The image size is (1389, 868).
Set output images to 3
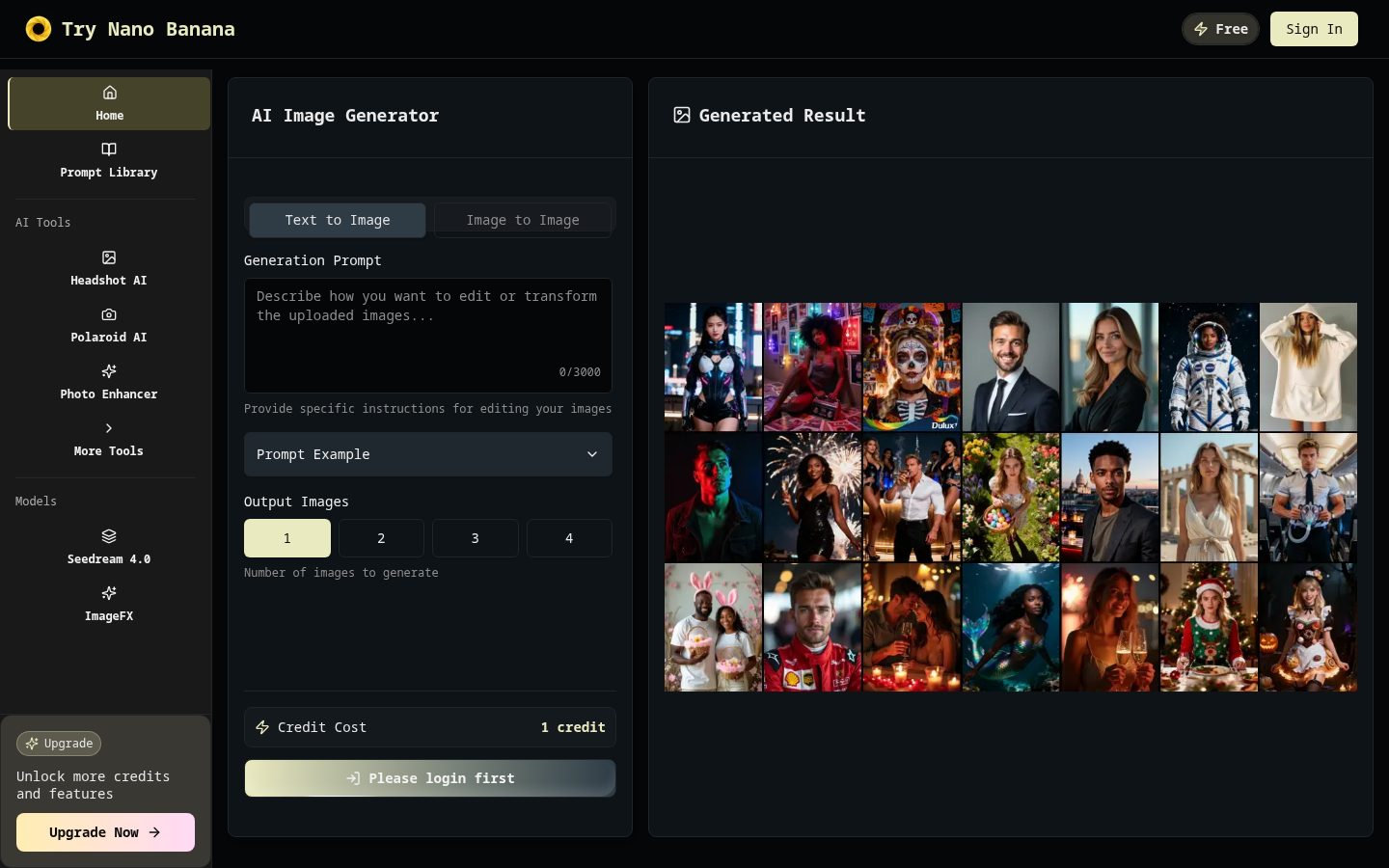tap(475, 538)
